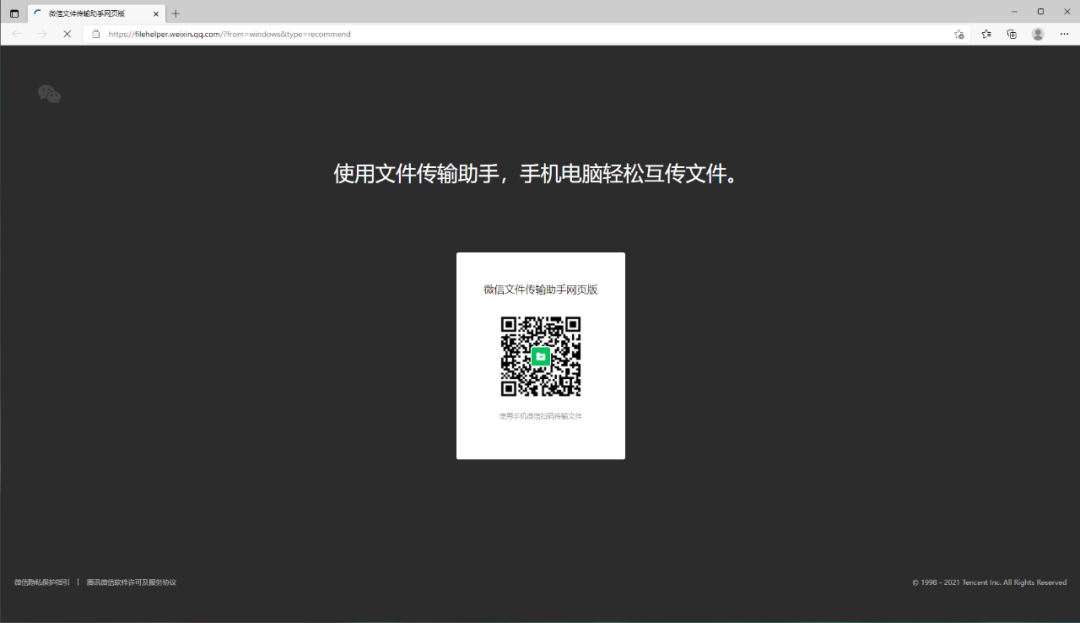The image size is (1080, 623).
Task: Open the browser profile menu
Action: (1038, 34)
